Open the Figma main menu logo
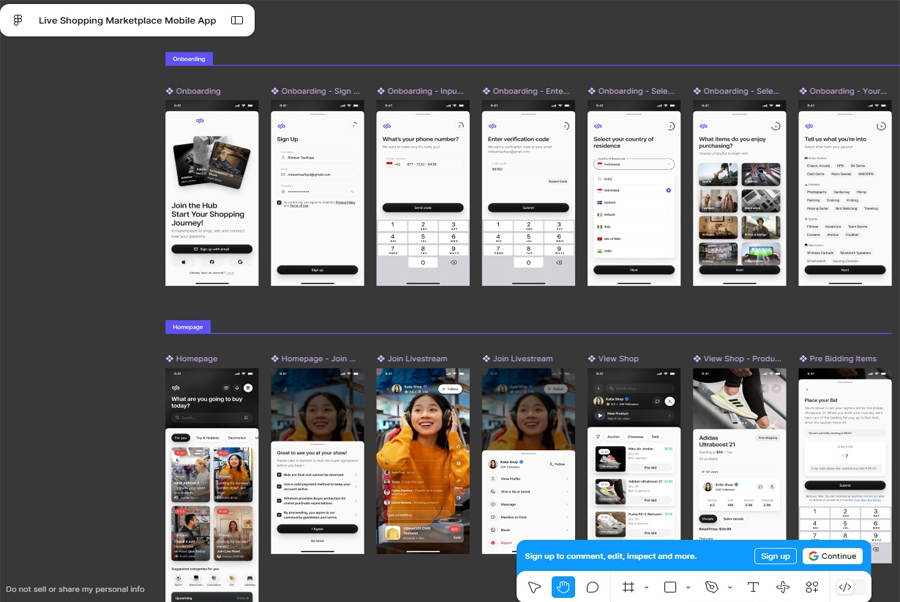This screenshot has width=900, height=602. coord(18,20)
